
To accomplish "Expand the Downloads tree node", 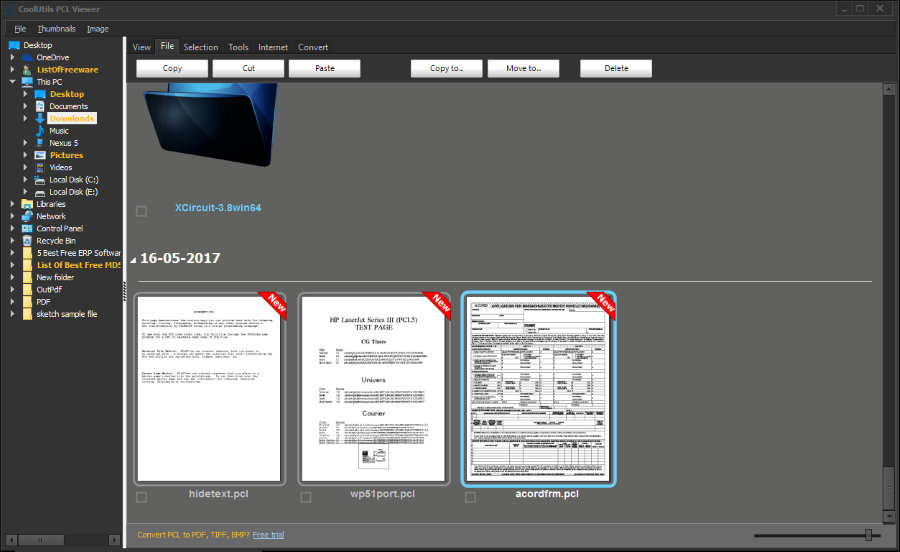I will [x=25, y=118].
